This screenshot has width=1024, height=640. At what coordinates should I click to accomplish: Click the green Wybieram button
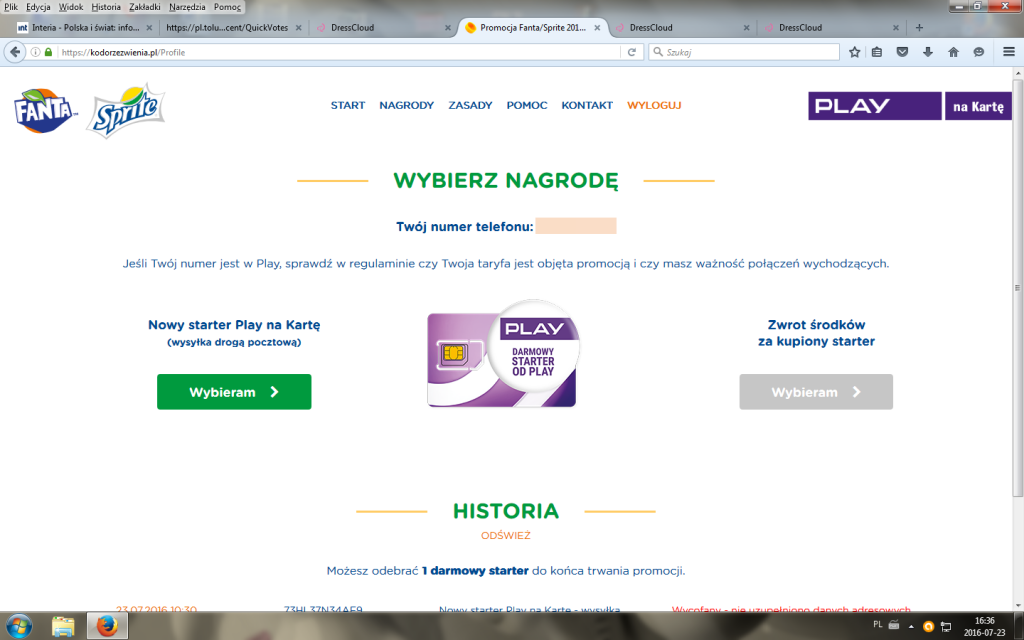(233, 391)
